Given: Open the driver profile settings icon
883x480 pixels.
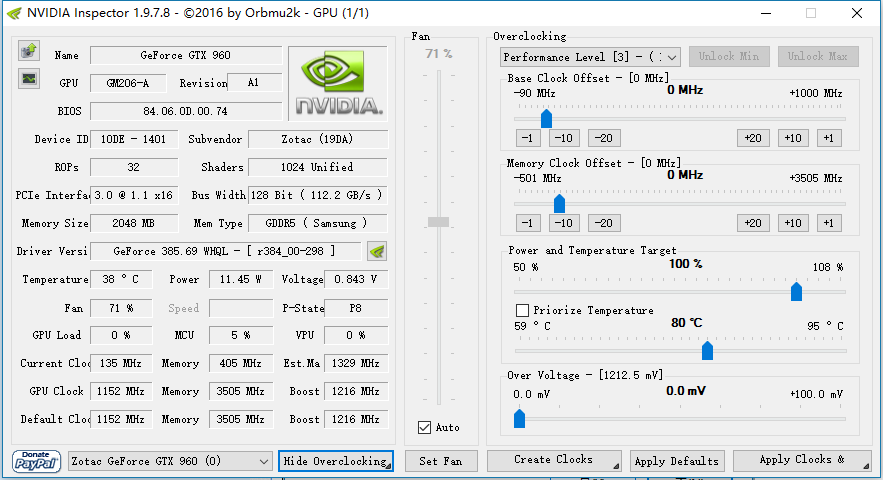Looking at the screenshot, I should pos(377,251).
